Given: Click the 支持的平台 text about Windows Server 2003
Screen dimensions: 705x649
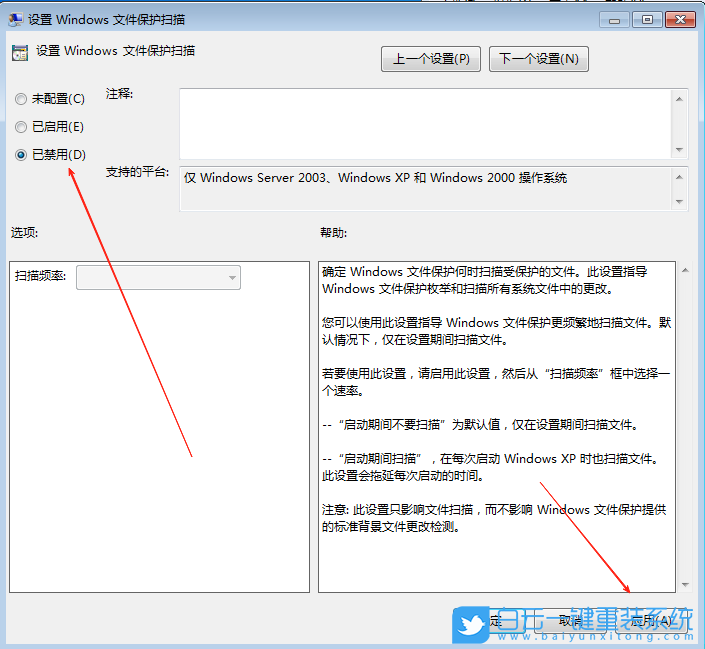Looking at the screenshot, I should pos(375,178).
